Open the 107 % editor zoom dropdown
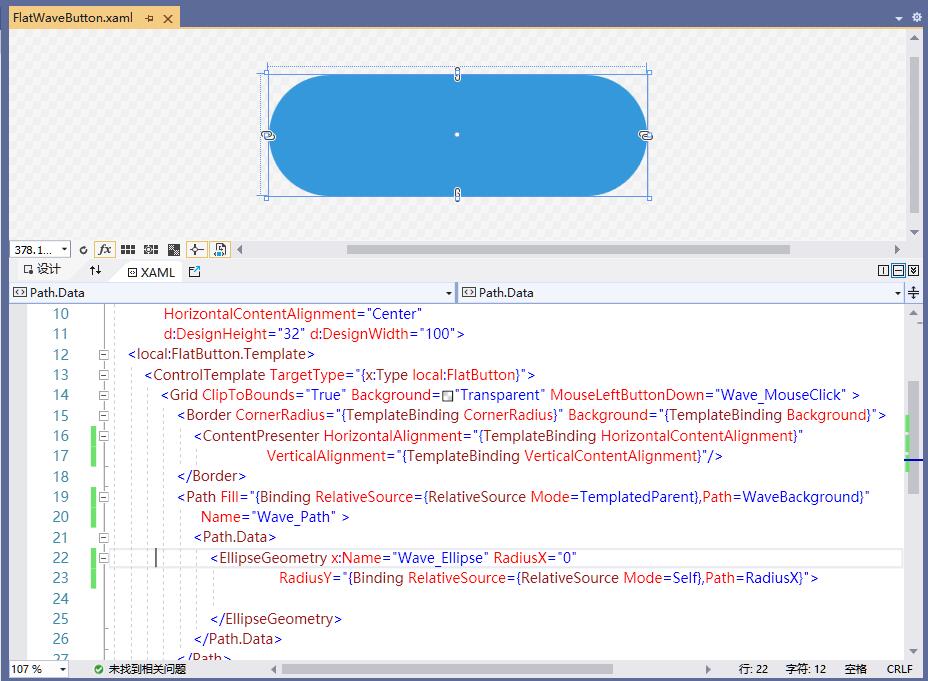This screenshot has height=681, width=928. click(x=62, y=669)
